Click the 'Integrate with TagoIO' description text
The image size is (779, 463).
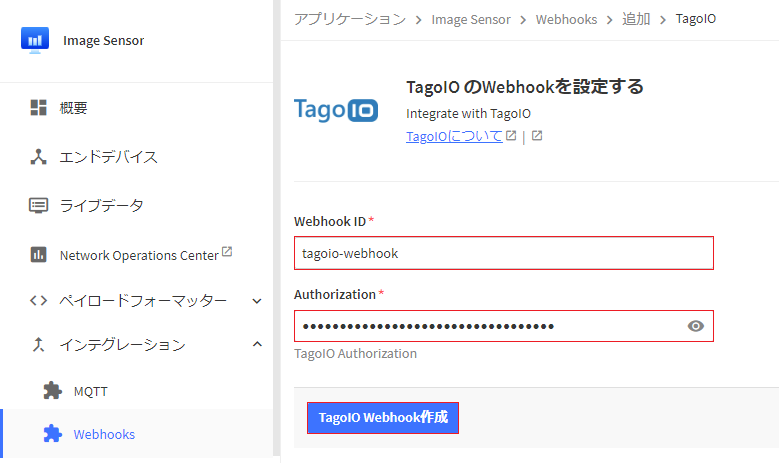pyautogui.click(x=468, y=114)
